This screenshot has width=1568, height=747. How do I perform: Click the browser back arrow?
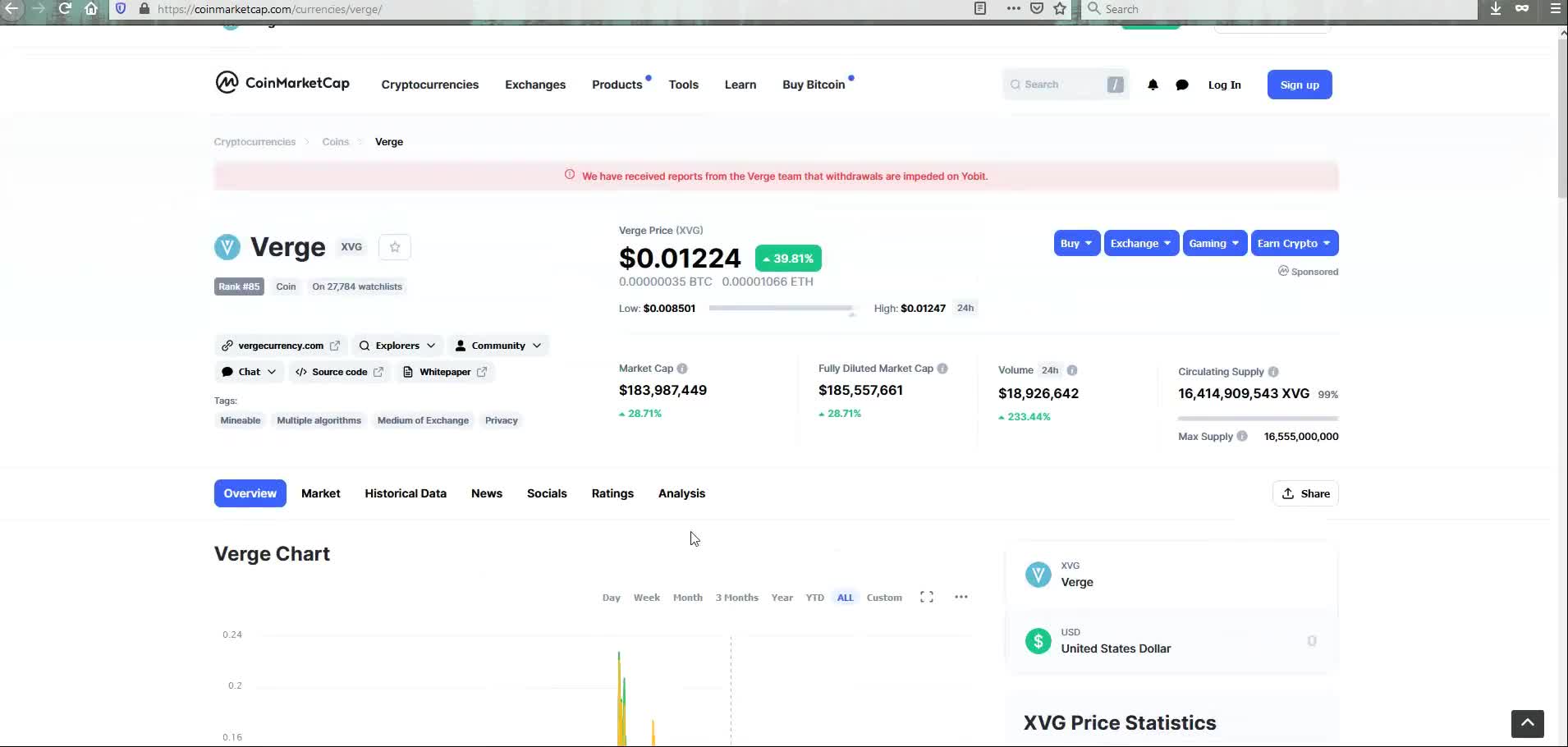(x=12, y=9)
